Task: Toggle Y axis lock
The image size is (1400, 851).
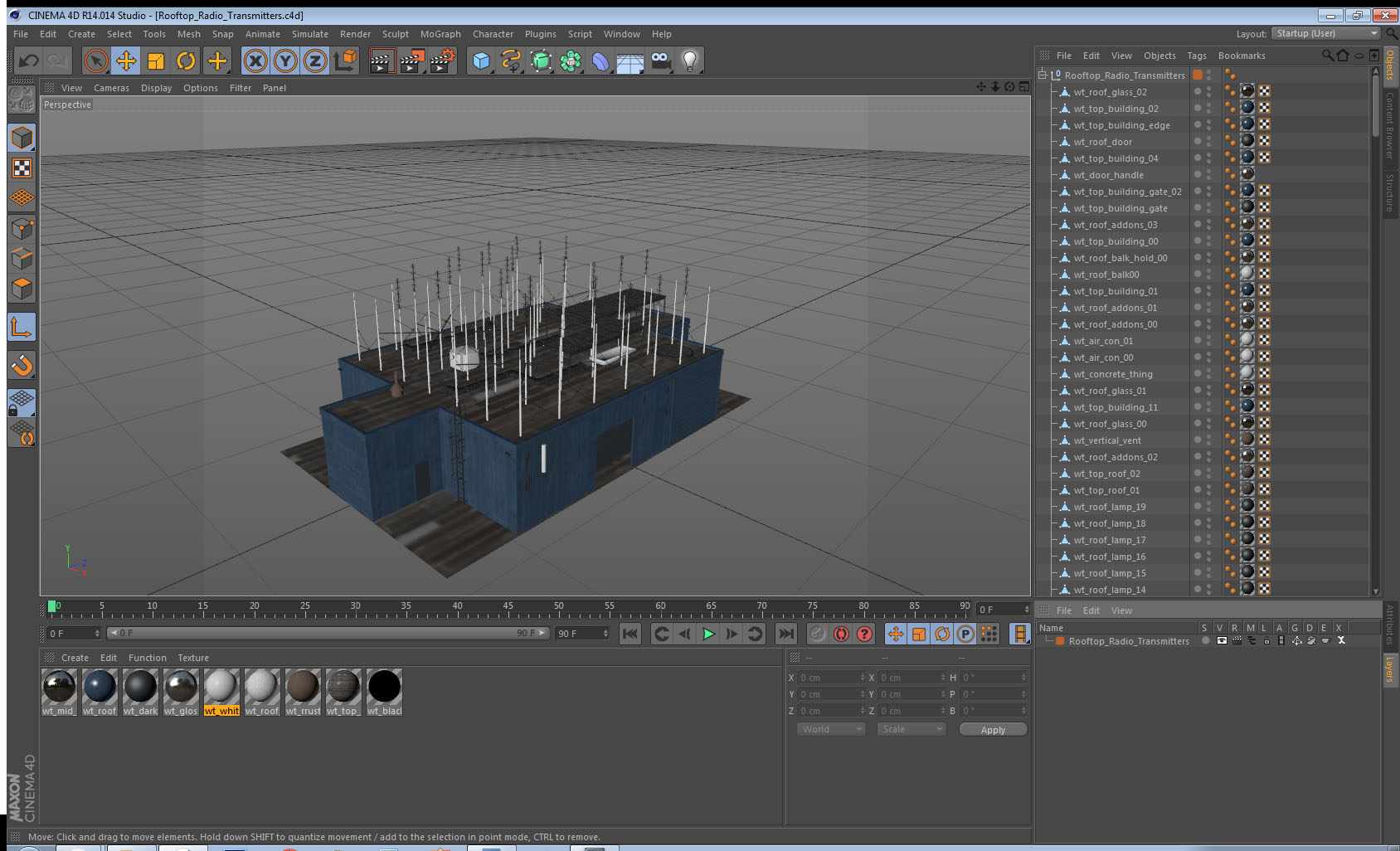Action: coord(285,61)
